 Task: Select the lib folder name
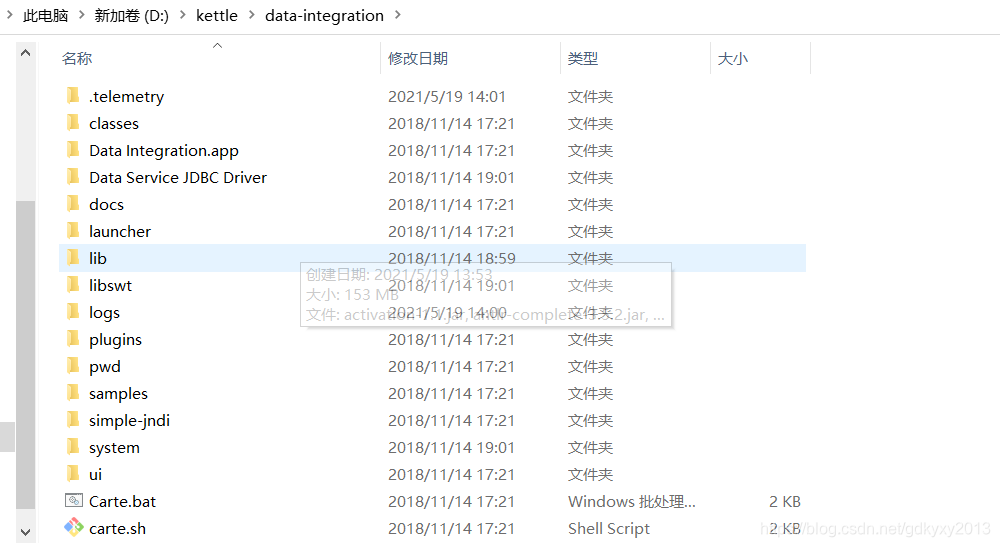(x=98, y=258)
